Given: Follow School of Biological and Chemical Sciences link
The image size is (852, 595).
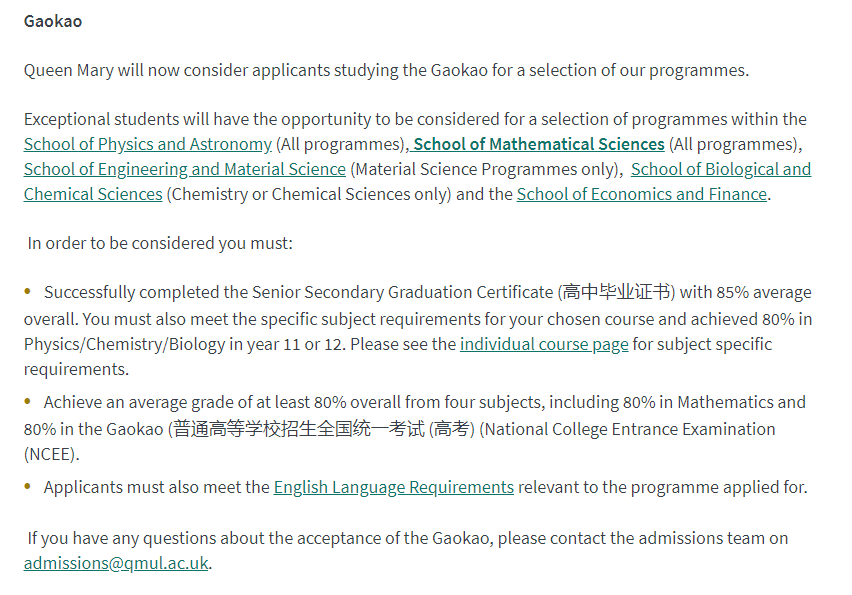Looking at the screenshot, I should (720, 169).
